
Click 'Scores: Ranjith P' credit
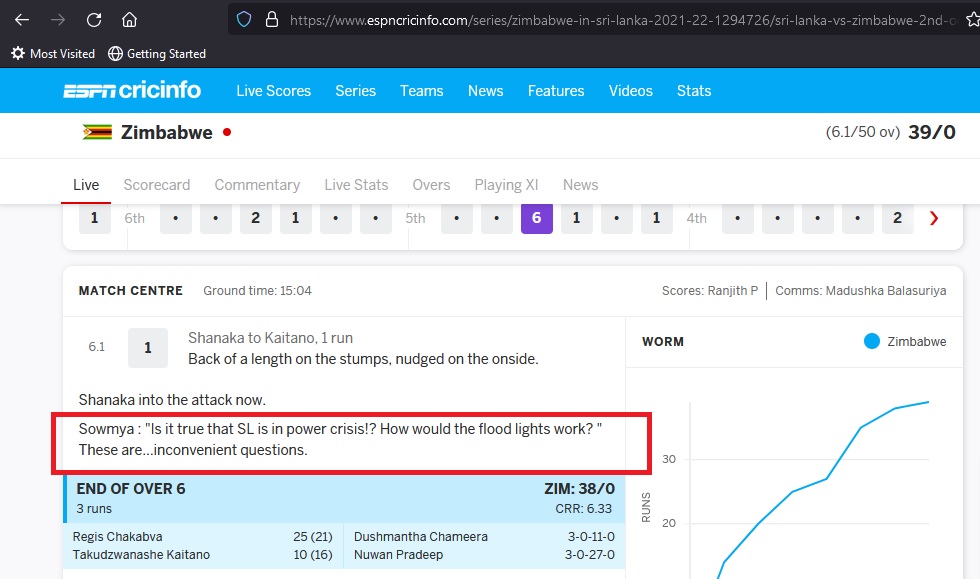click(709, 291)
